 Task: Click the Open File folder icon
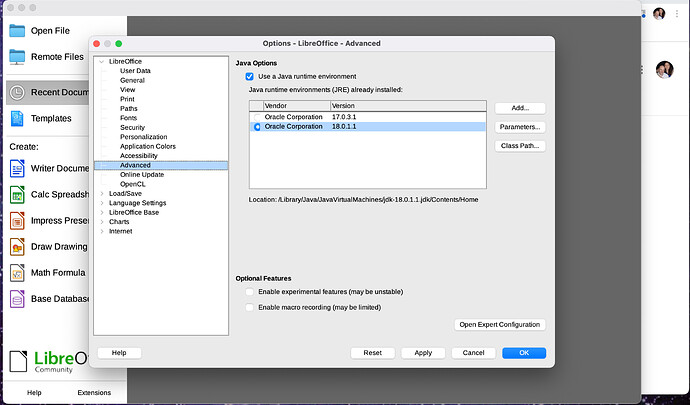[17, 31]
